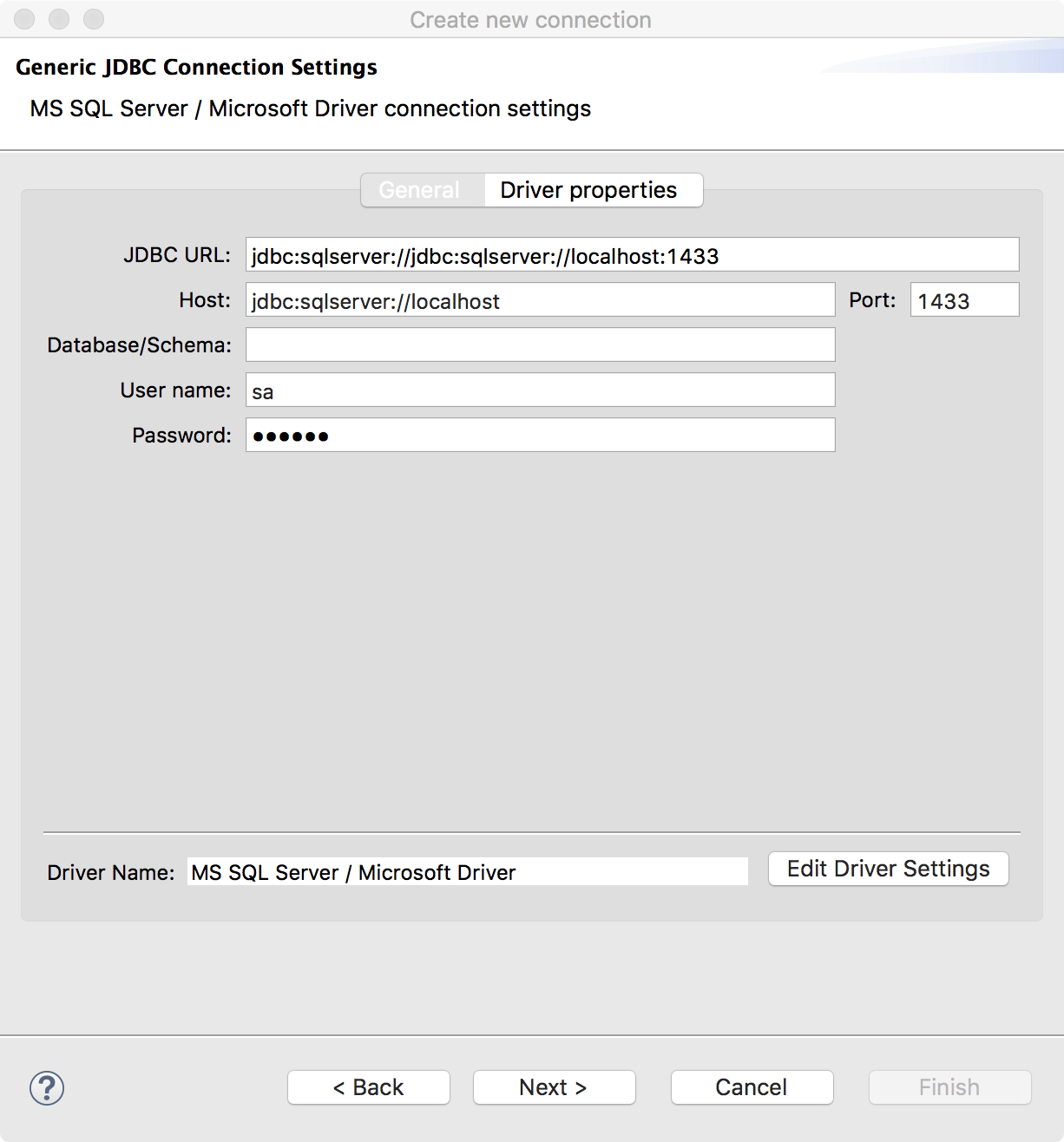
Task: Click the Create new connection title bar
Action: pos(531,19)
